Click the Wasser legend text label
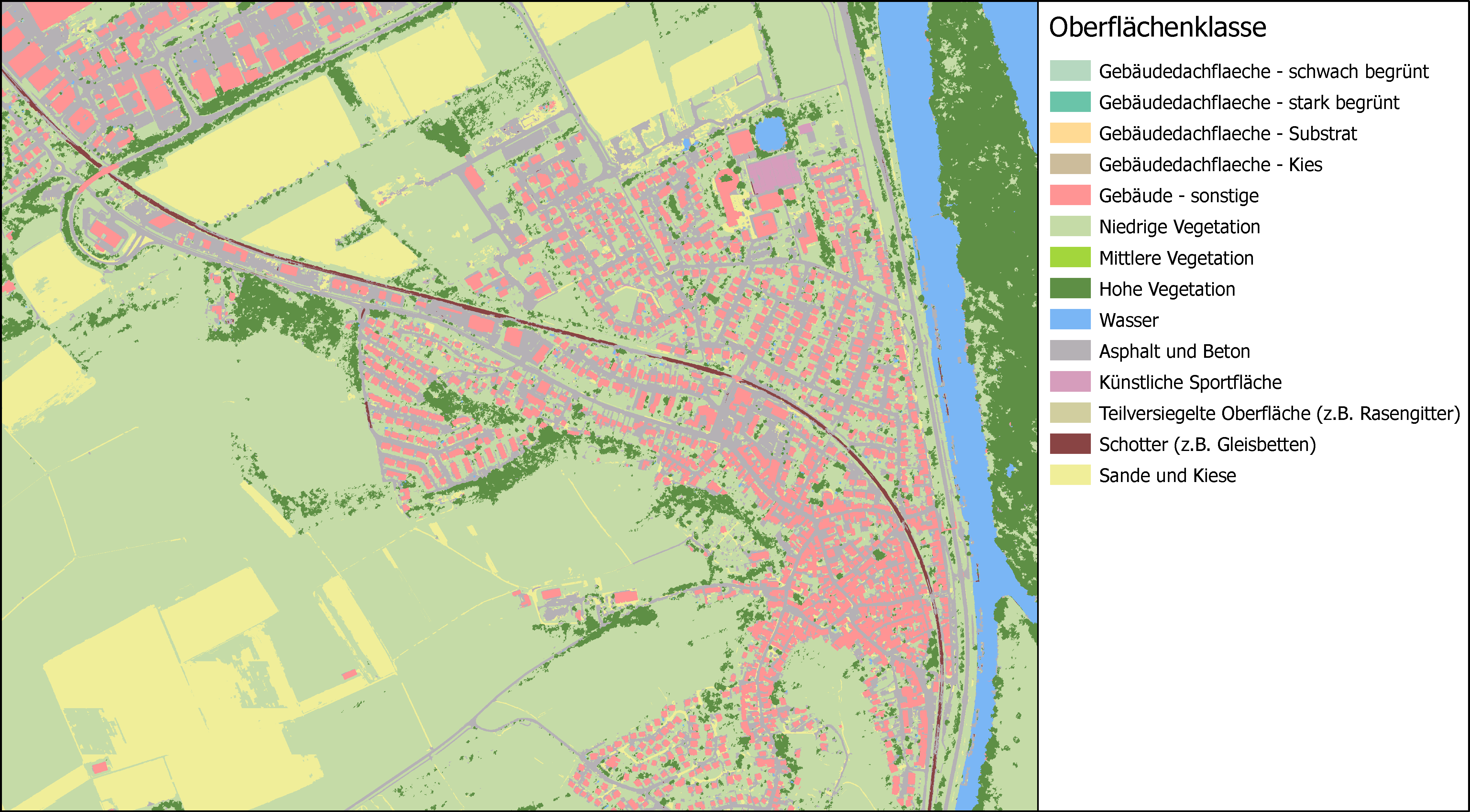Screen dimensions: 1470x812 [x=1128, y=320]
